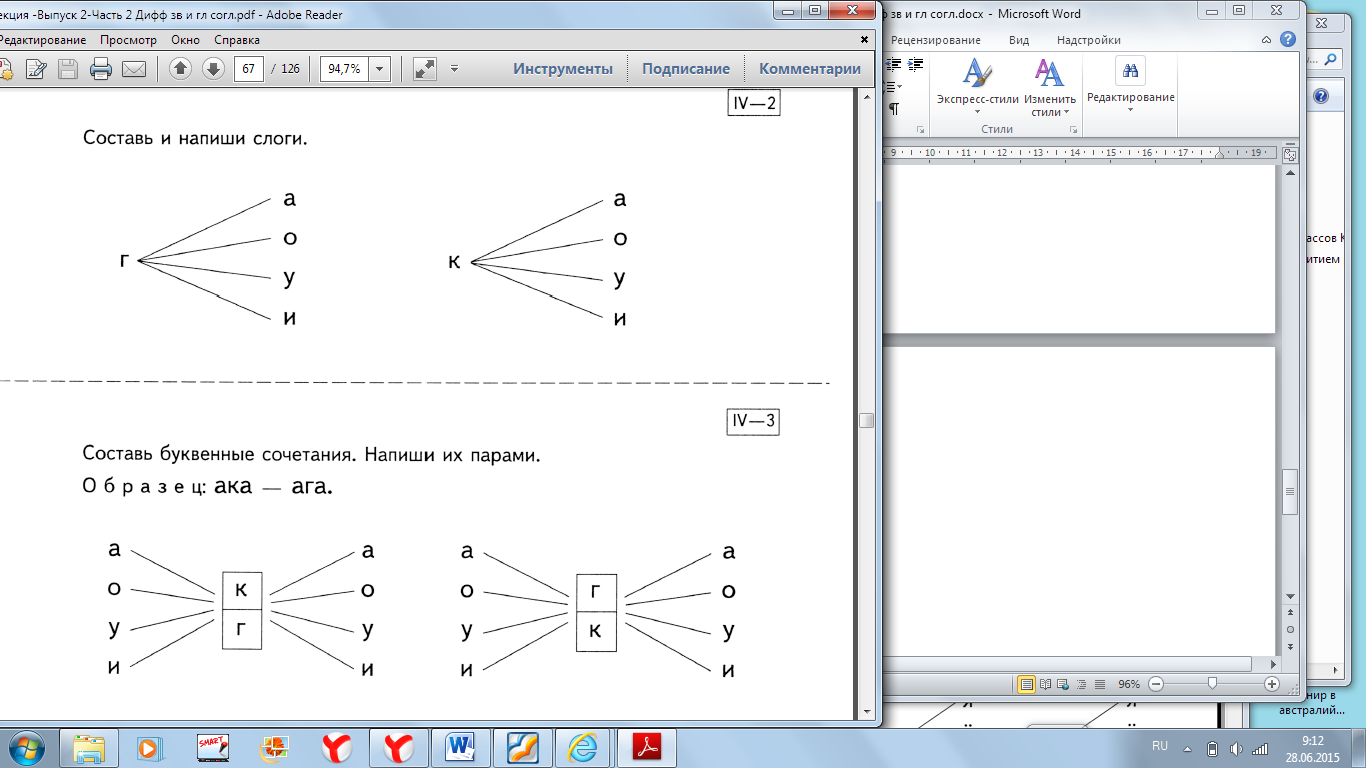This screenshot has width=1366, height=768.
Task: Click the Word zoom slider handle
Action: point(1212,684)
